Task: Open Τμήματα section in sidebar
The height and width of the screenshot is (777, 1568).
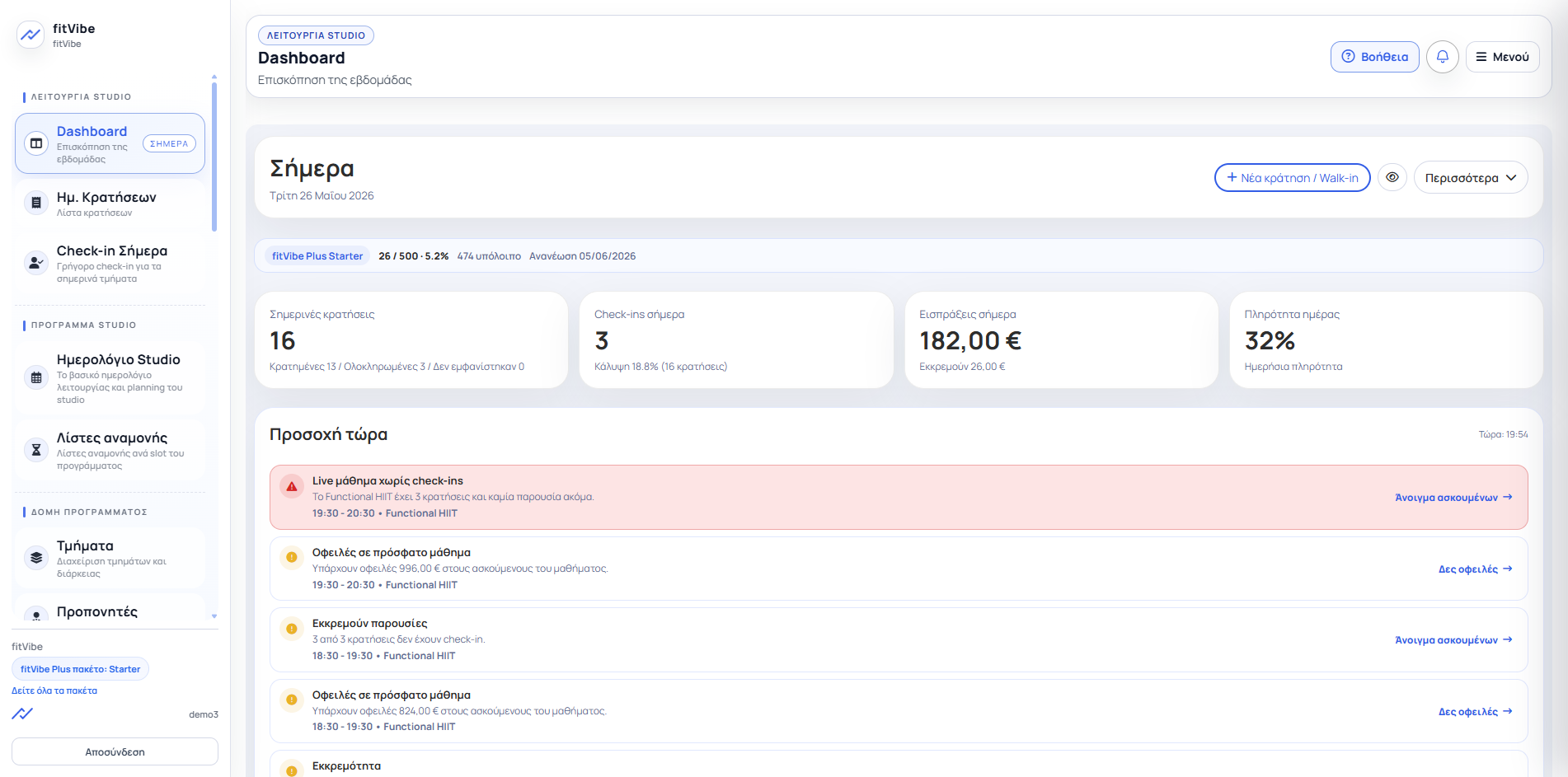Action: coord(110,558)
